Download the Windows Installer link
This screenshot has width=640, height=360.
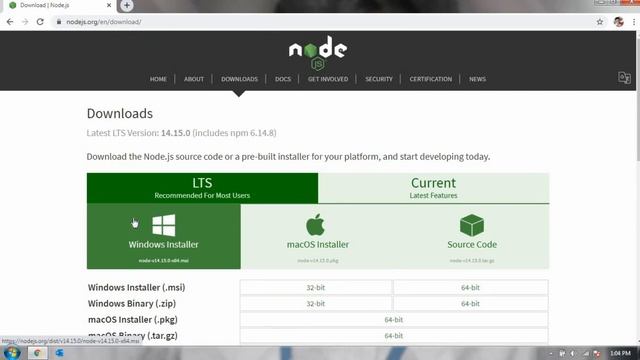[164, 236]
